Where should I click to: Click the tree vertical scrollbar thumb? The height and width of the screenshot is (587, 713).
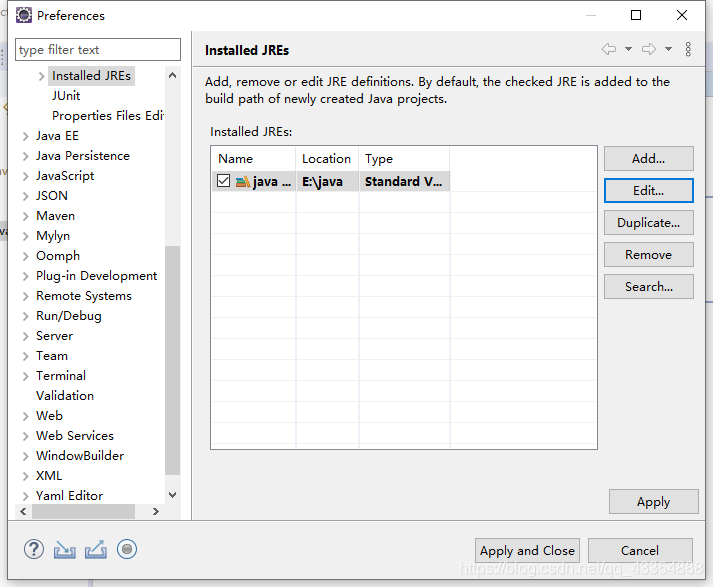pyautogui.click(x=172, y=360)
